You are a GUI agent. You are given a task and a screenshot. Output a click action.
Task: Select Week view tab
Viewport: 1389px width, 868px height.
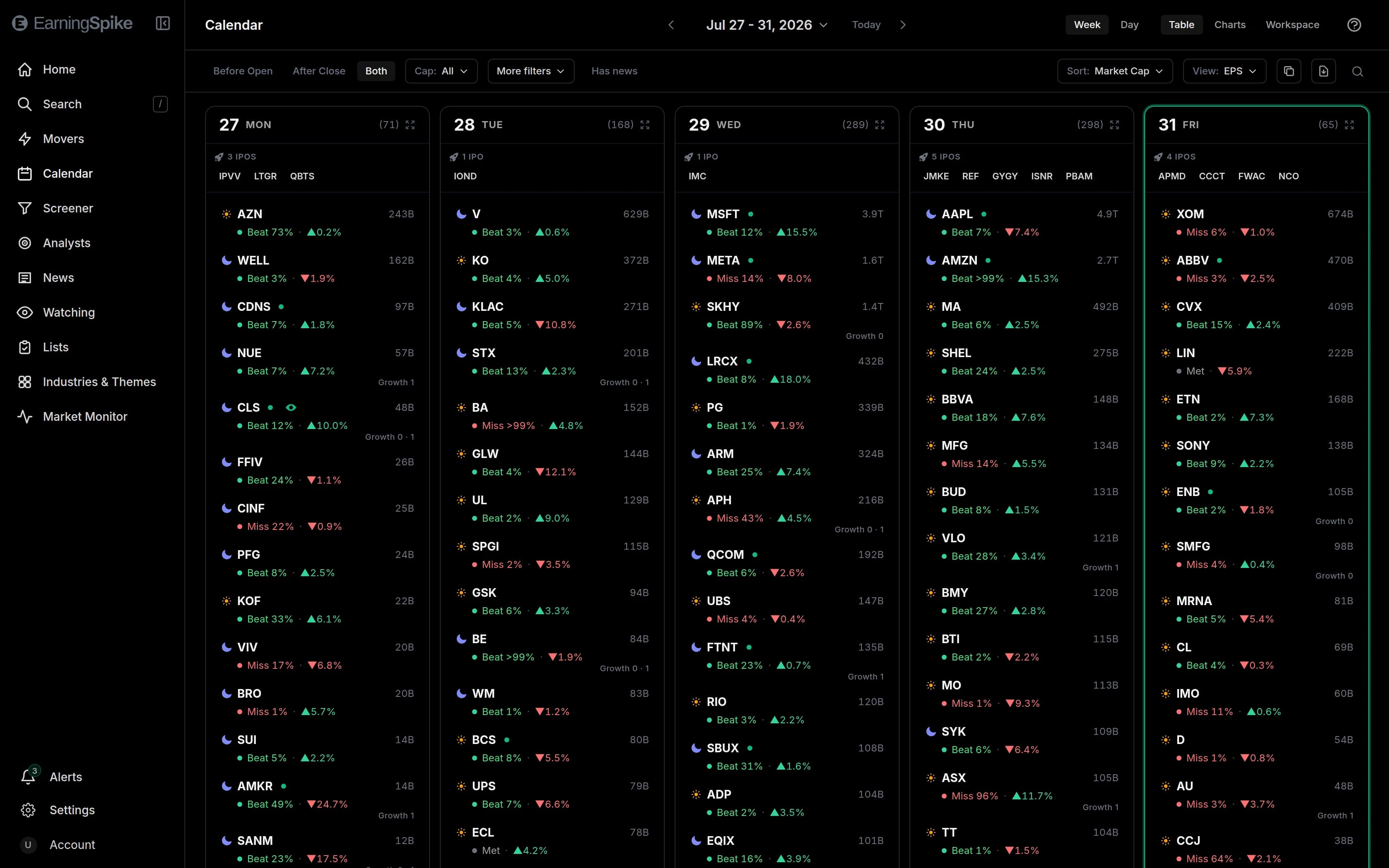point(1087,25)
